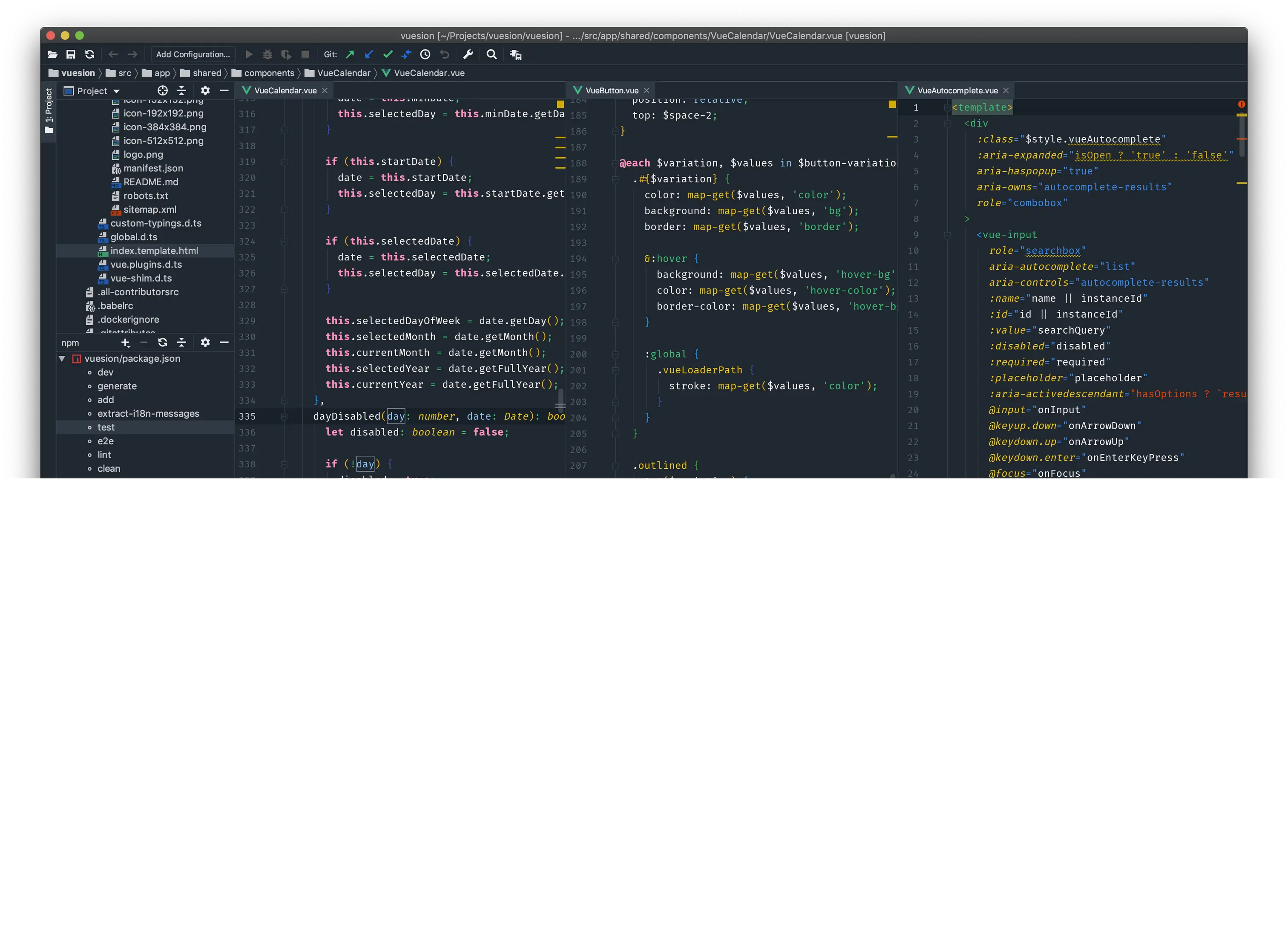Click the red error indicator in VueAutocomplete editor
This screenshot has height=937, width=1288.
coord(1242,104)
